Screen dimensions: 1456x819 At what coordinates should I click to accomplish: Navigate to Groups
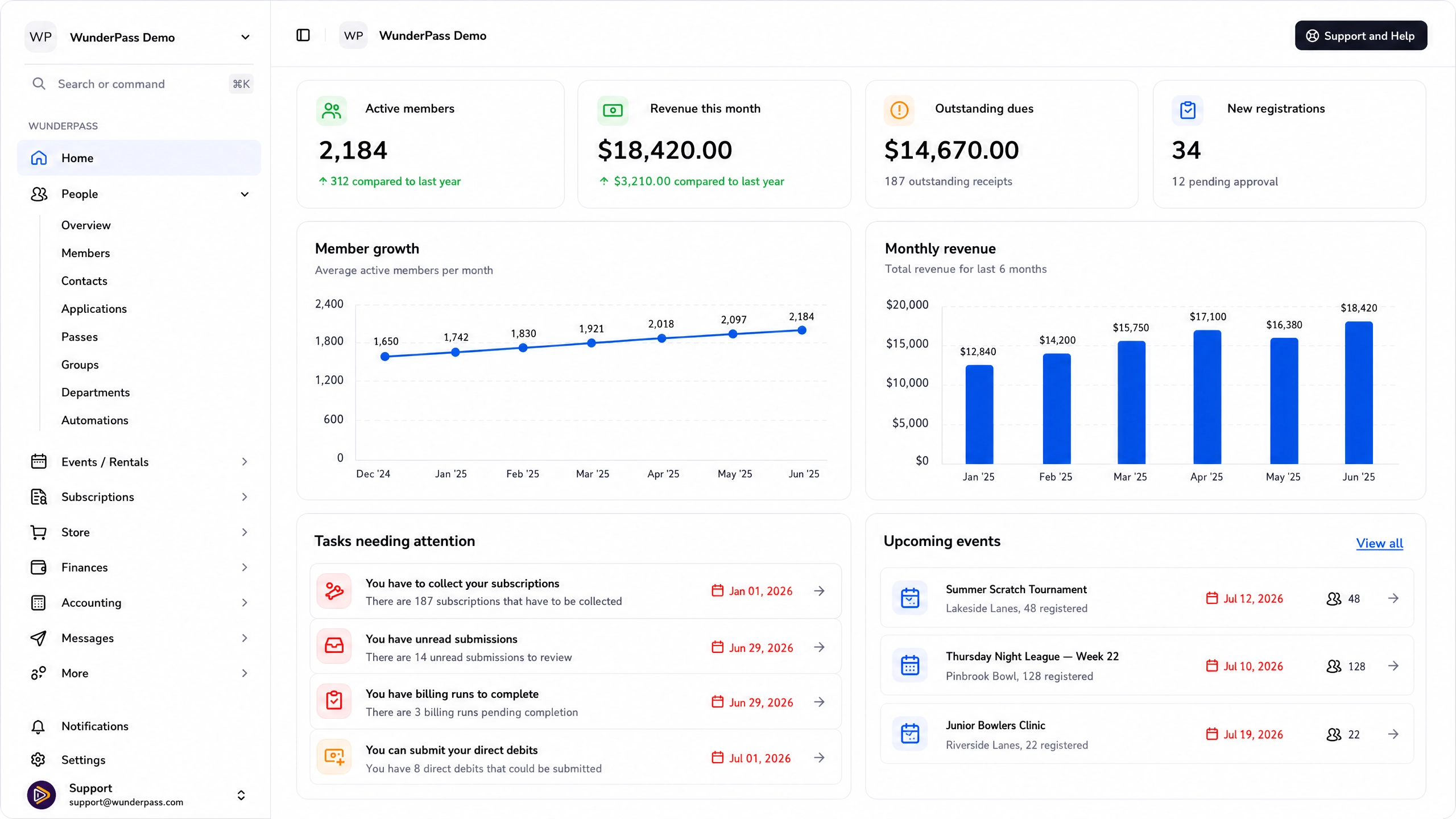(80, 365)
